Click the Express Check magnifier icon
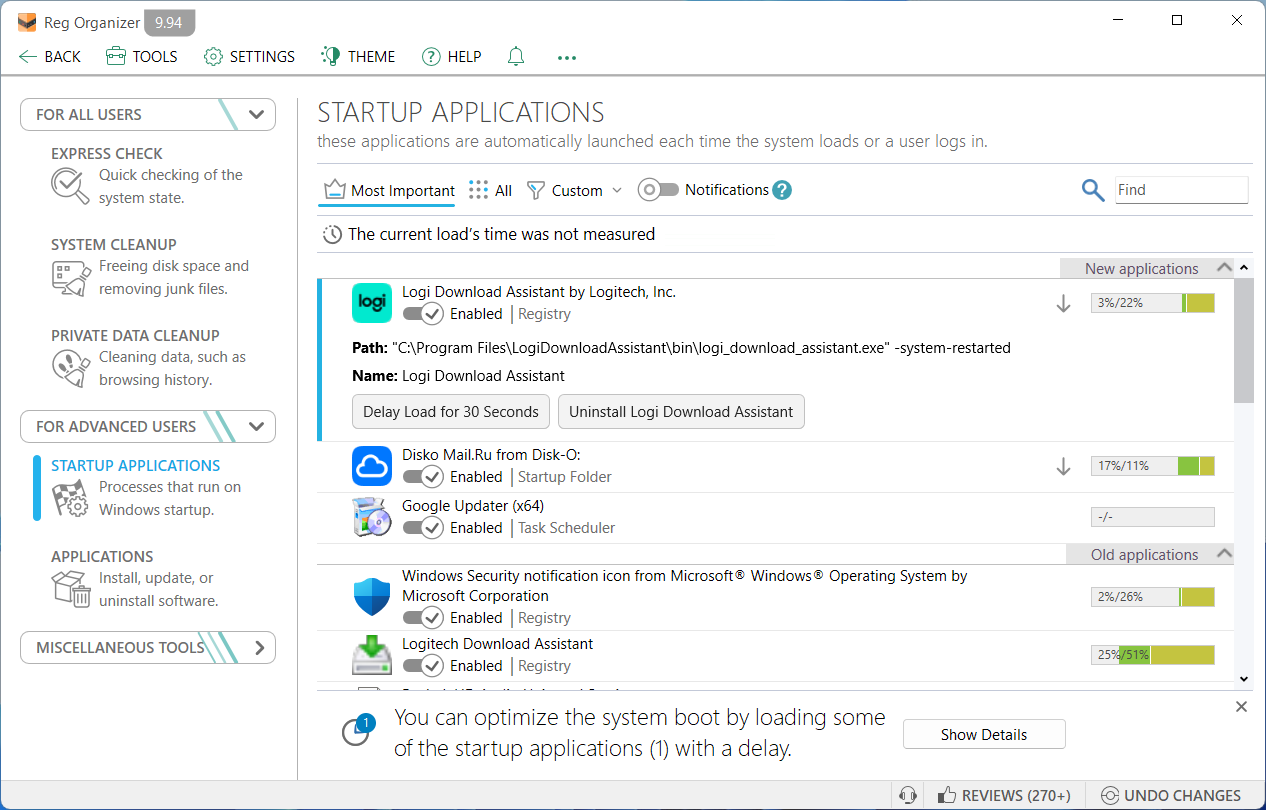The image size is (1266, 810). coord(71,185)
